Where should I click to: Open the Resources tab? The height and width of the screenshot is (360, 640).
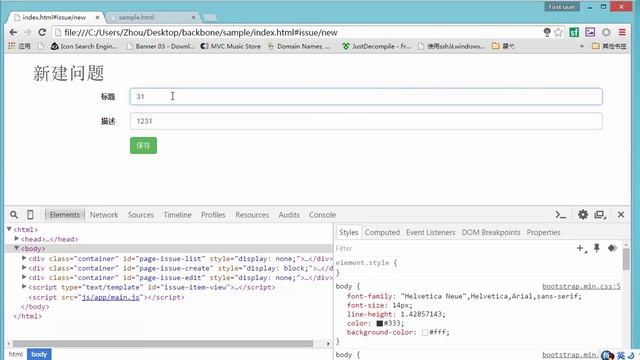(252, 215)
